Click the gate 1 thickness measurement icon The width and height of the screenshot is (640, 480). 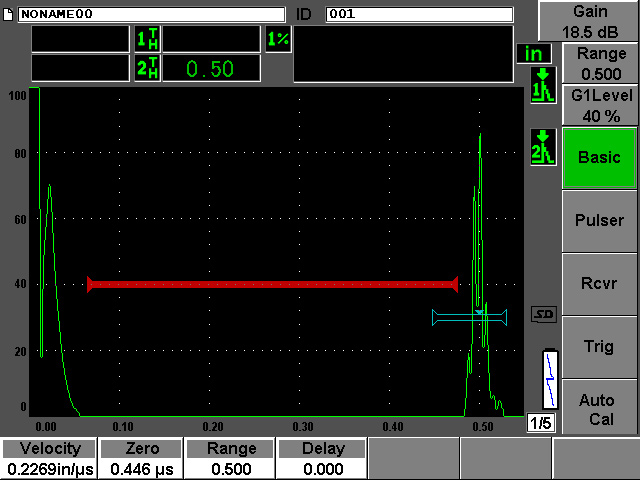click(x=146, y=39)
